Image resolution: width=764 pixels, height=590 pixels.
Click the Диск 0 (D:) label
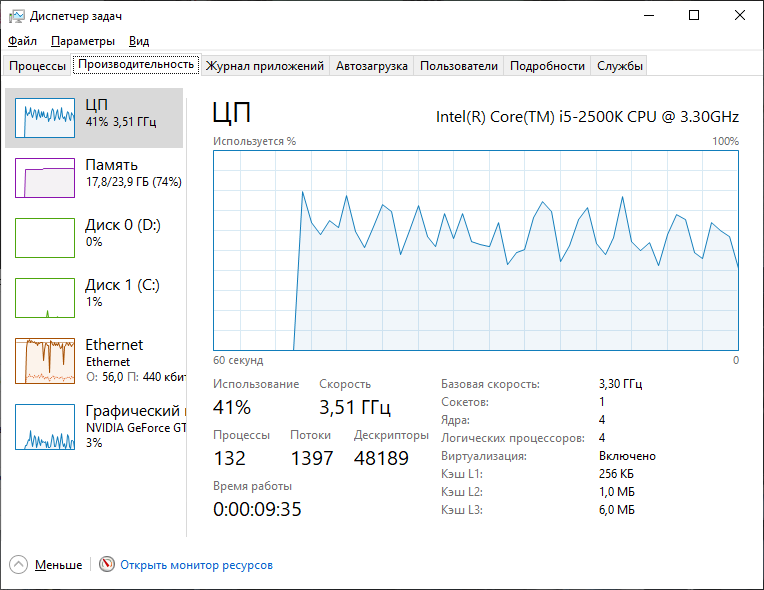123,225
